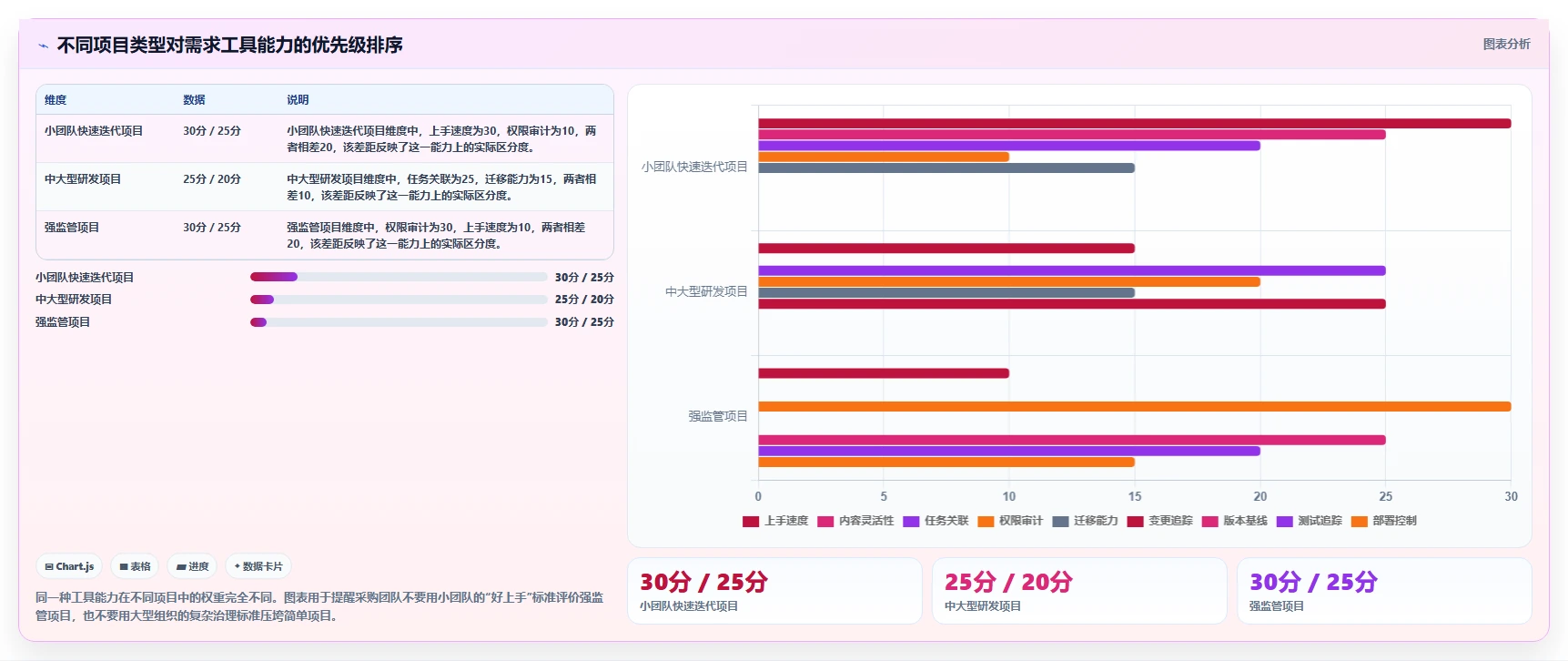The image size is (1568, 661).
Task: Open the 25分 / 20分 中大型研发项目 stat card
Action: pyautogui.click(x=1079, y=591)
